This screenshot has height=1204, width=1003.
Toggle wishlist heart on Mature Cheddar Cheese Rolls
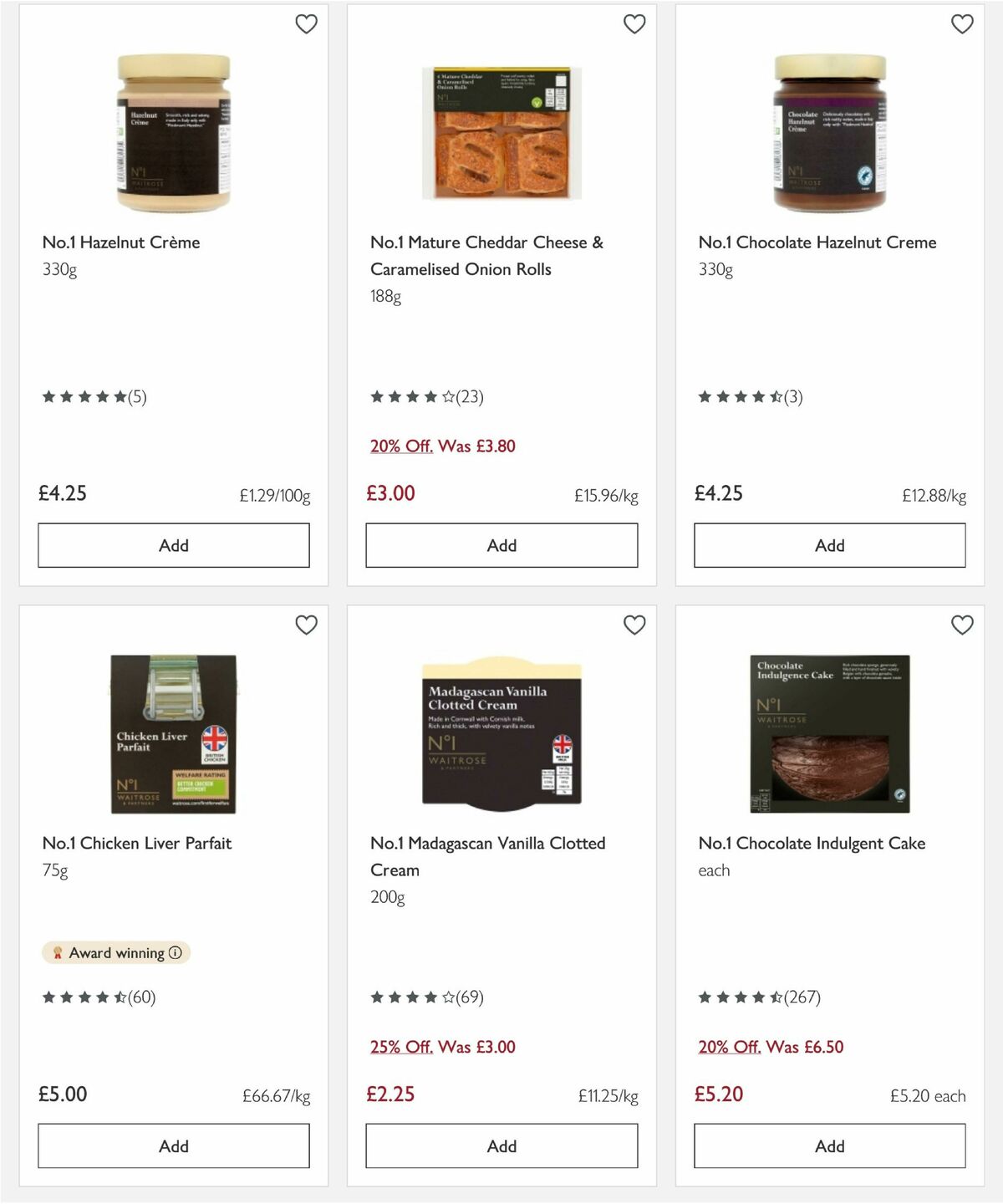point(634,24)
